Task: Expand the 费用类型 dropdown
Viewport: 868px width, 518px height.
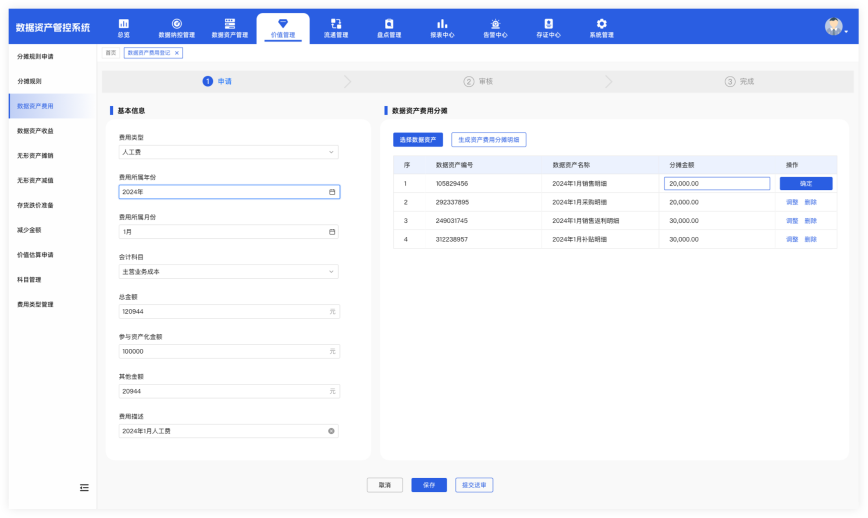Action: (331, 152)
